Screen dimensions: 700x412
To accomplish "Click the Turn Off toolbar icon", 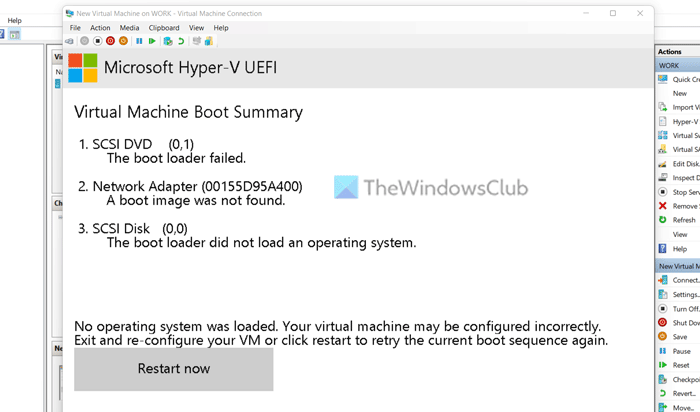I will (x=97, y=41).
